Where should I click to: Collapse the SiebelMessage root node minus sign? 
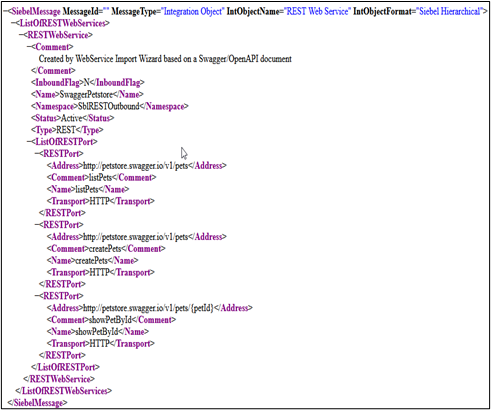5,11
